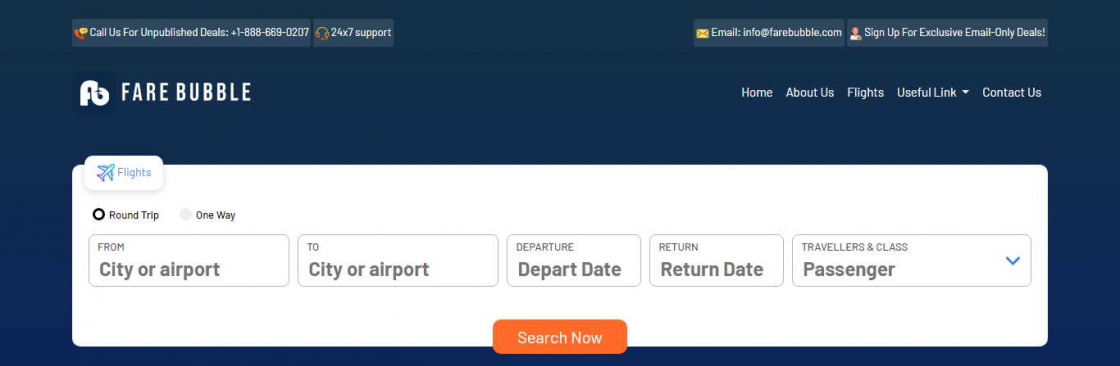This screenshot has height=366, width=1120.
Task: Click the info@farebubble.com email link
Action: [792, 33]
